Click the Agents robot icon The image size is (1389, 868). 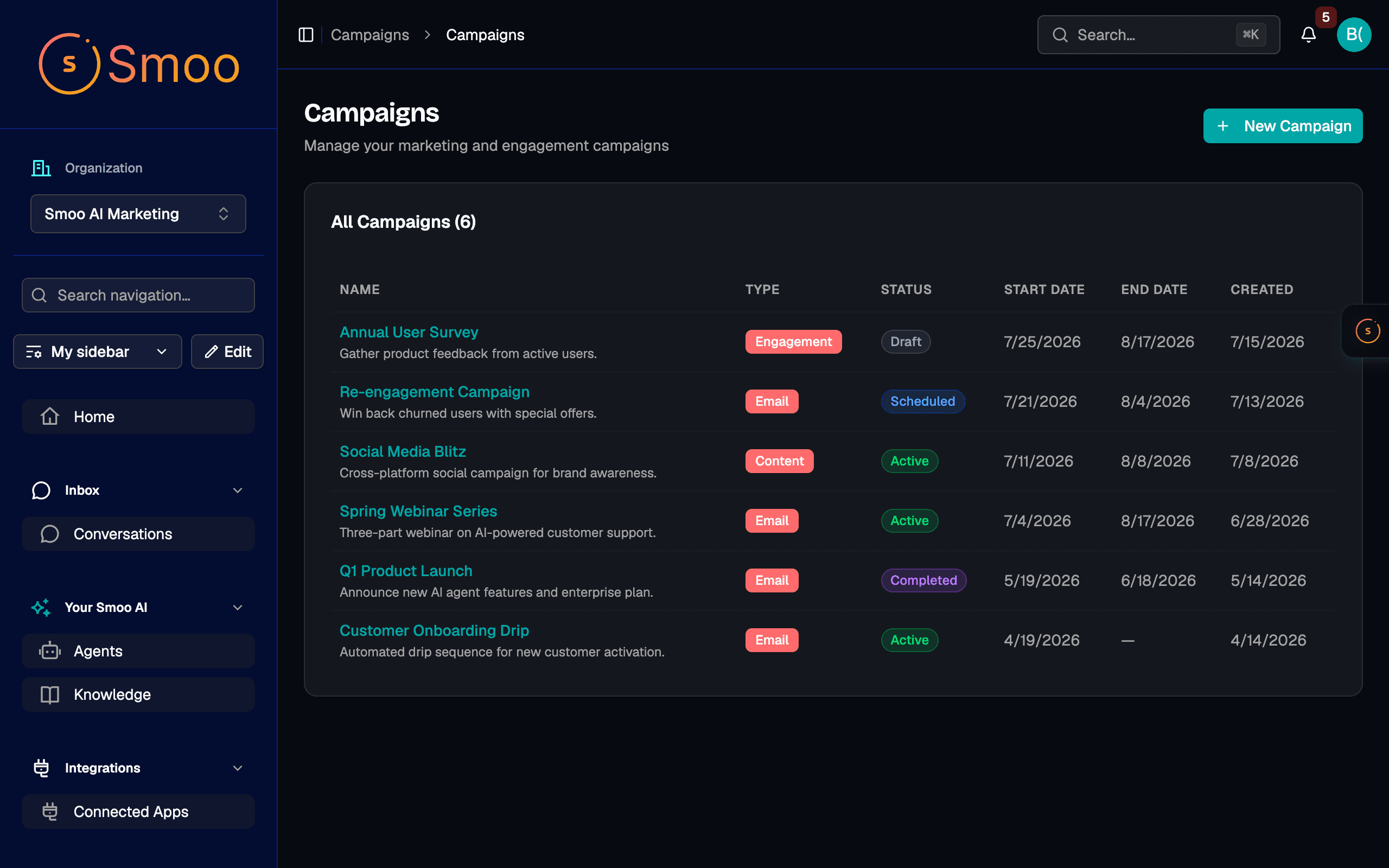[x=50, y=651]
